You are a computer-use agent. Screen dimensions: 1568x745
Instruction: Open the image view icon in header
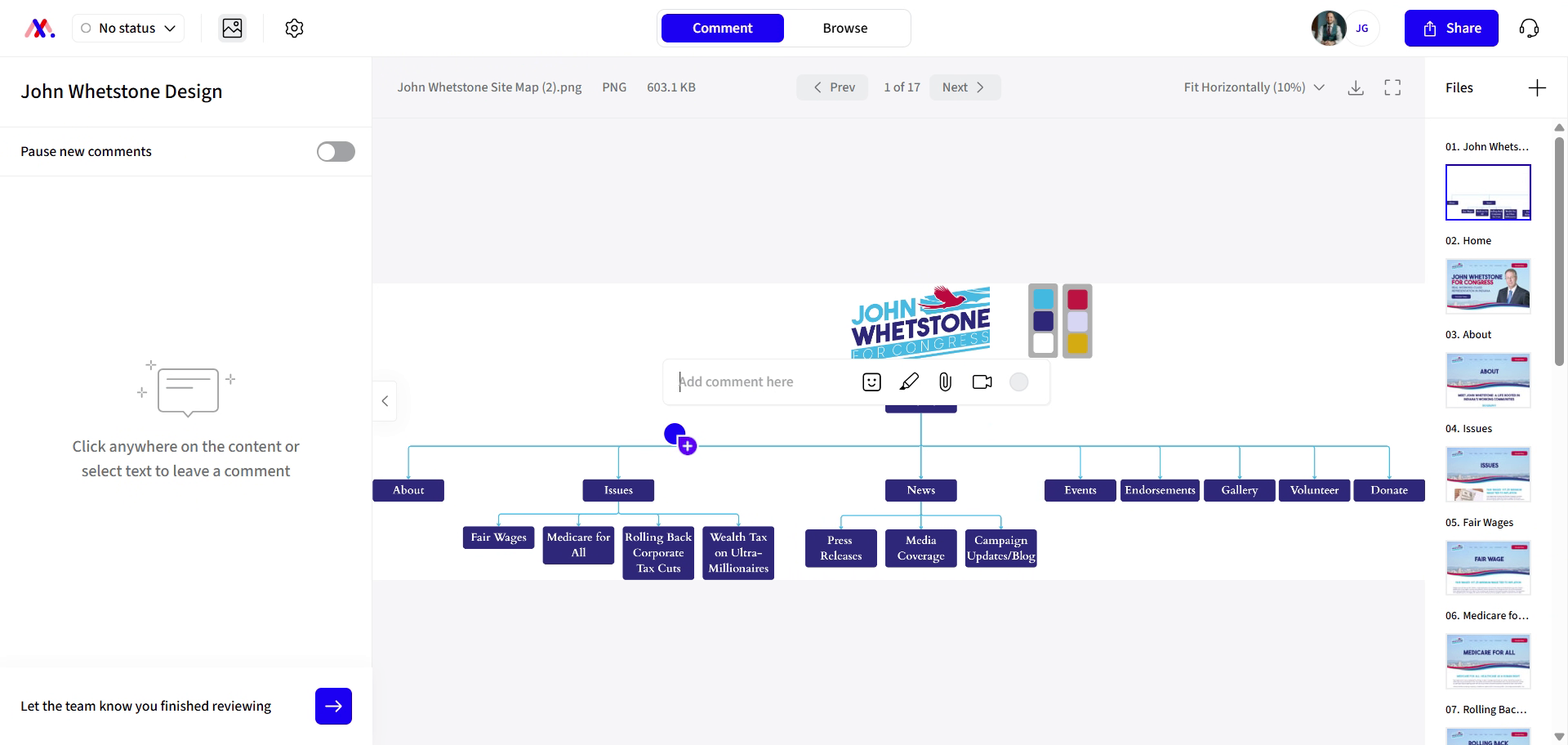(233, 29)
